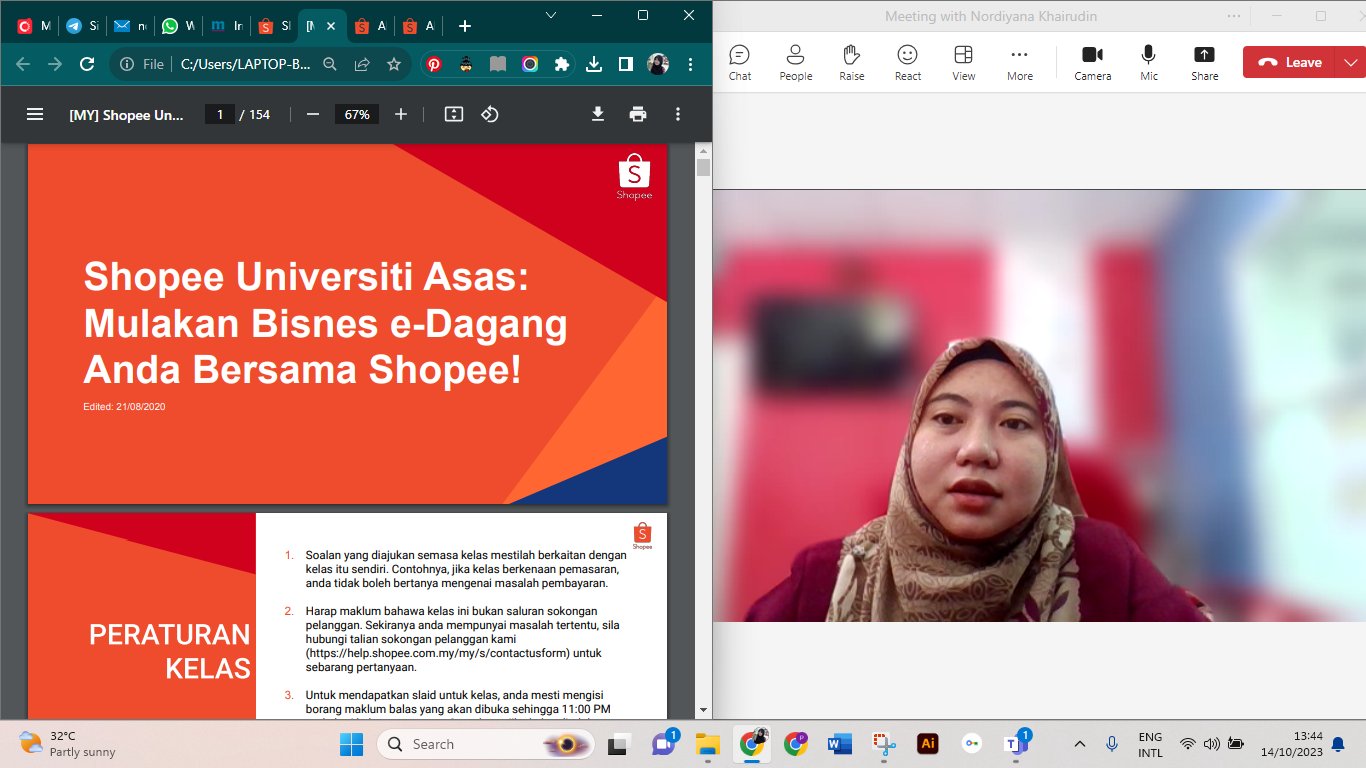Screen dimensions: 1366x768
Task: Click the File site info label
Action: [x=141, y=64]
